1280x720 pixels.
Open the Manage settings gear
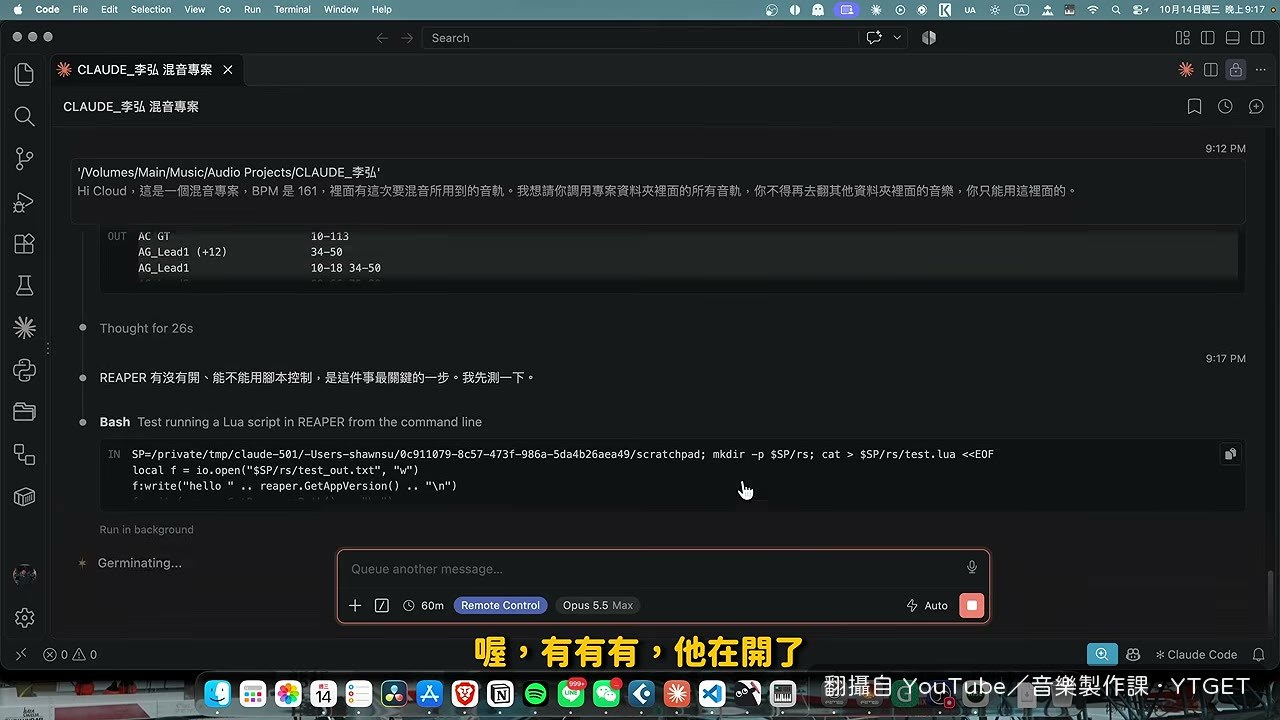point(24,618)
